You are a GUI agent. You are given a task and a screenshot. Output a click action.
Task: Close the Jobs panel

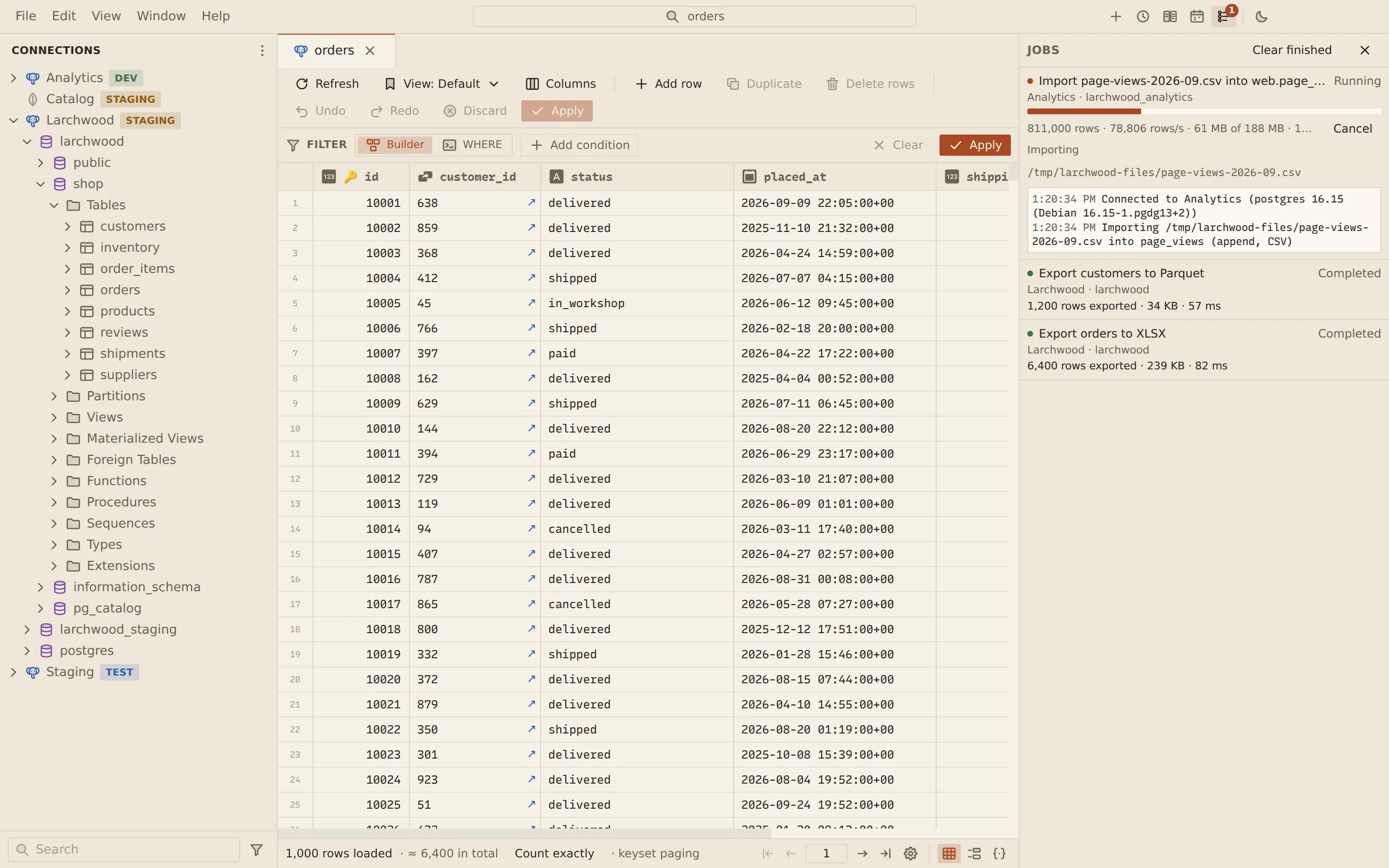coord(1365,51)
